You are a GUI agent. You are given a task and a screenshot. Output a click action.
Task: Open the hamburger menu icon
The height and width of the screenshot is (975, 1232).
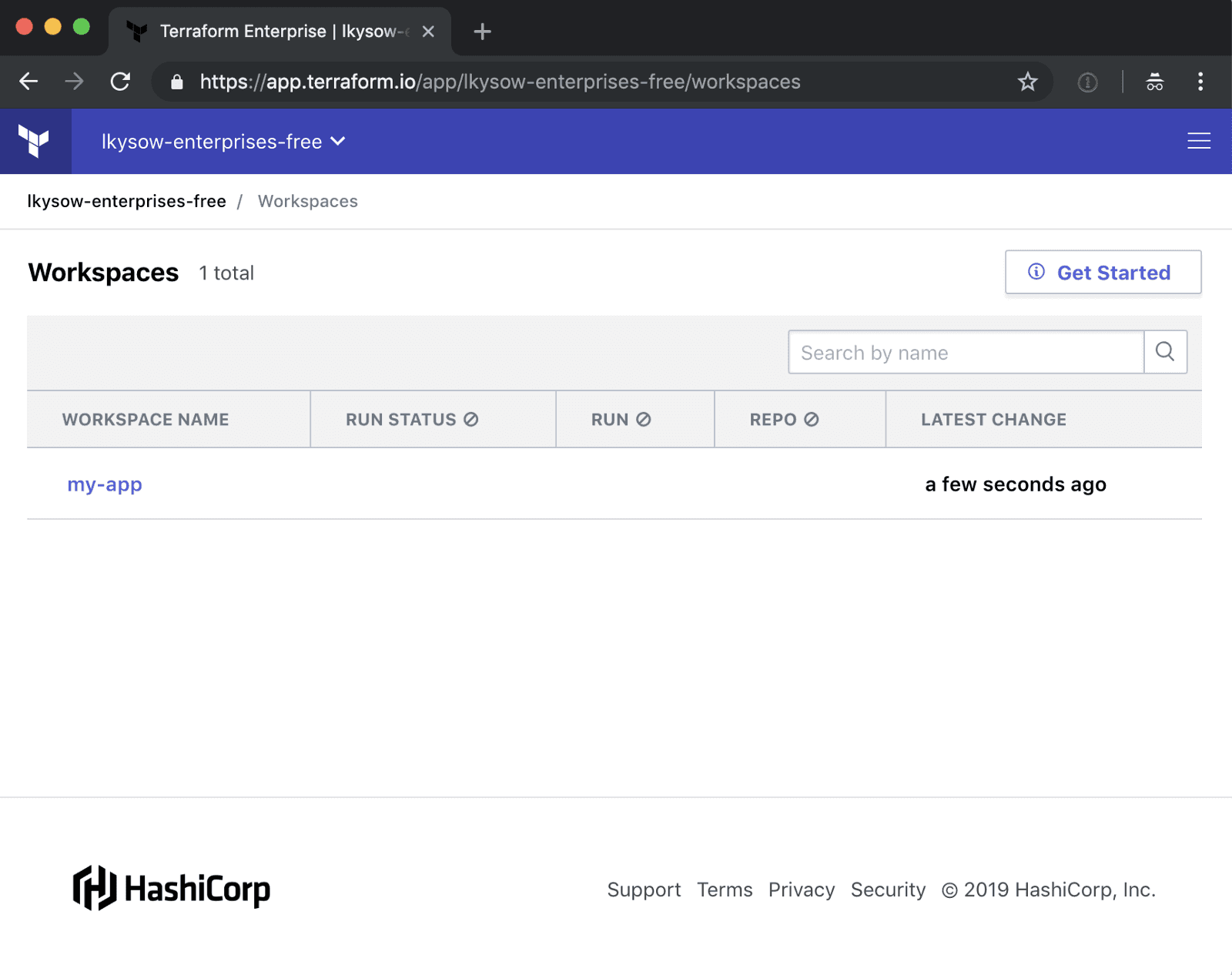click(x=1198, y=141)
